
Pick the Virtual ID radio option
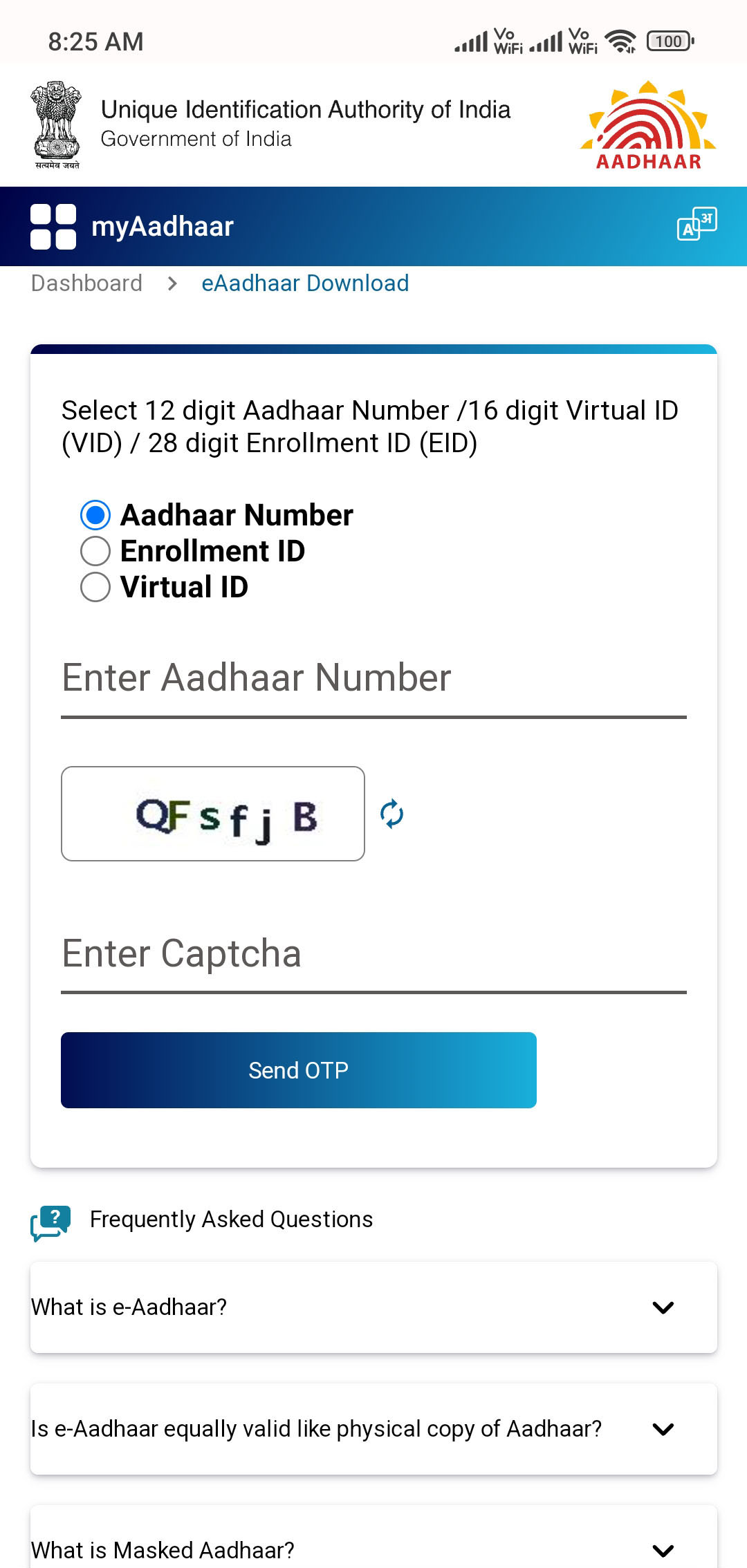95,587
